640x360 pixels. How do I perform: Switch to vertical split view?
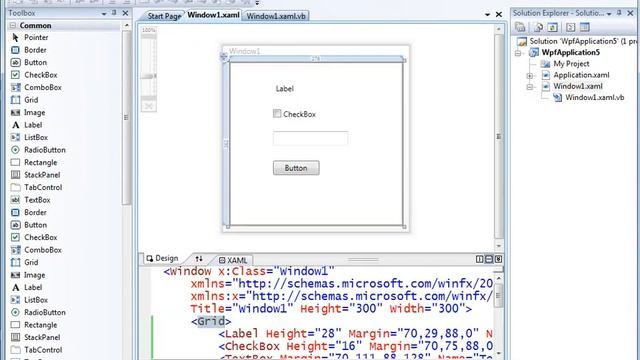coord(480,259)
